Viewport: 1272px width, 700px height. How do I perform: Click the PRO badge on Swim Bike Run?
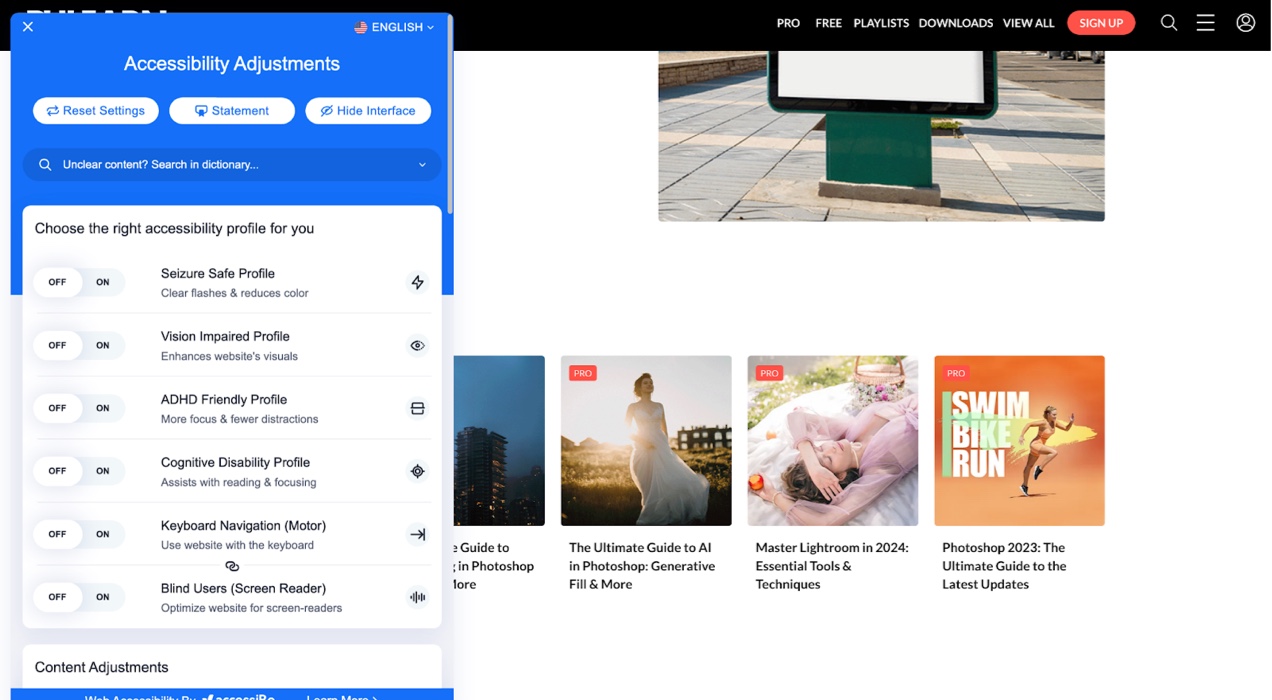956,373
